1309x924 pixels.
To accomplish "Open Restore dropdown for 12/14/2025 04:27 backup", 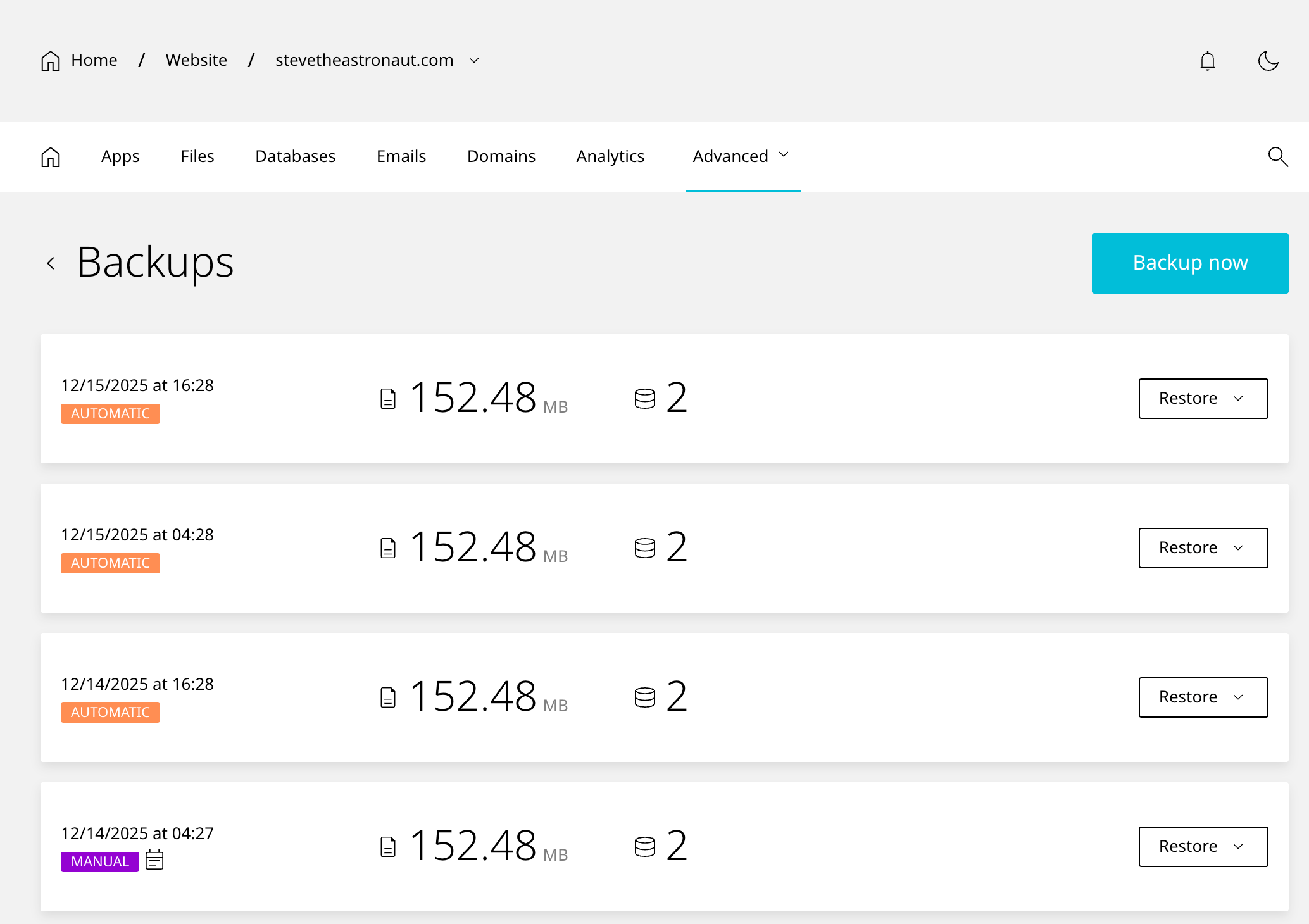I will click(1203, 847).
